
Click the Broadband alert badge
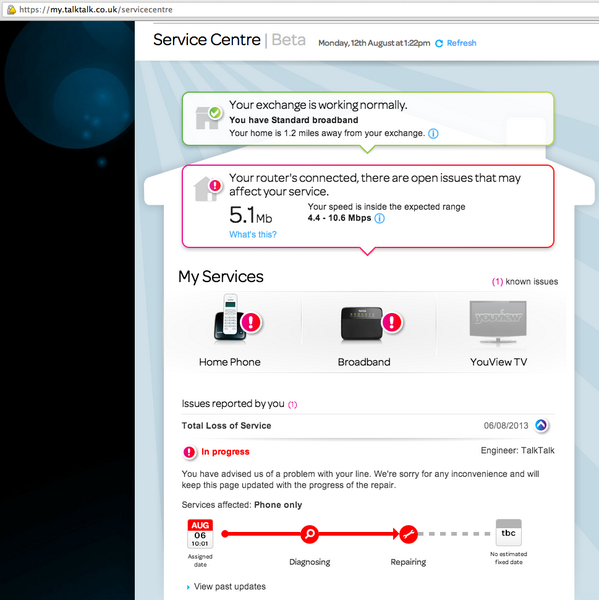click(392, 322)
